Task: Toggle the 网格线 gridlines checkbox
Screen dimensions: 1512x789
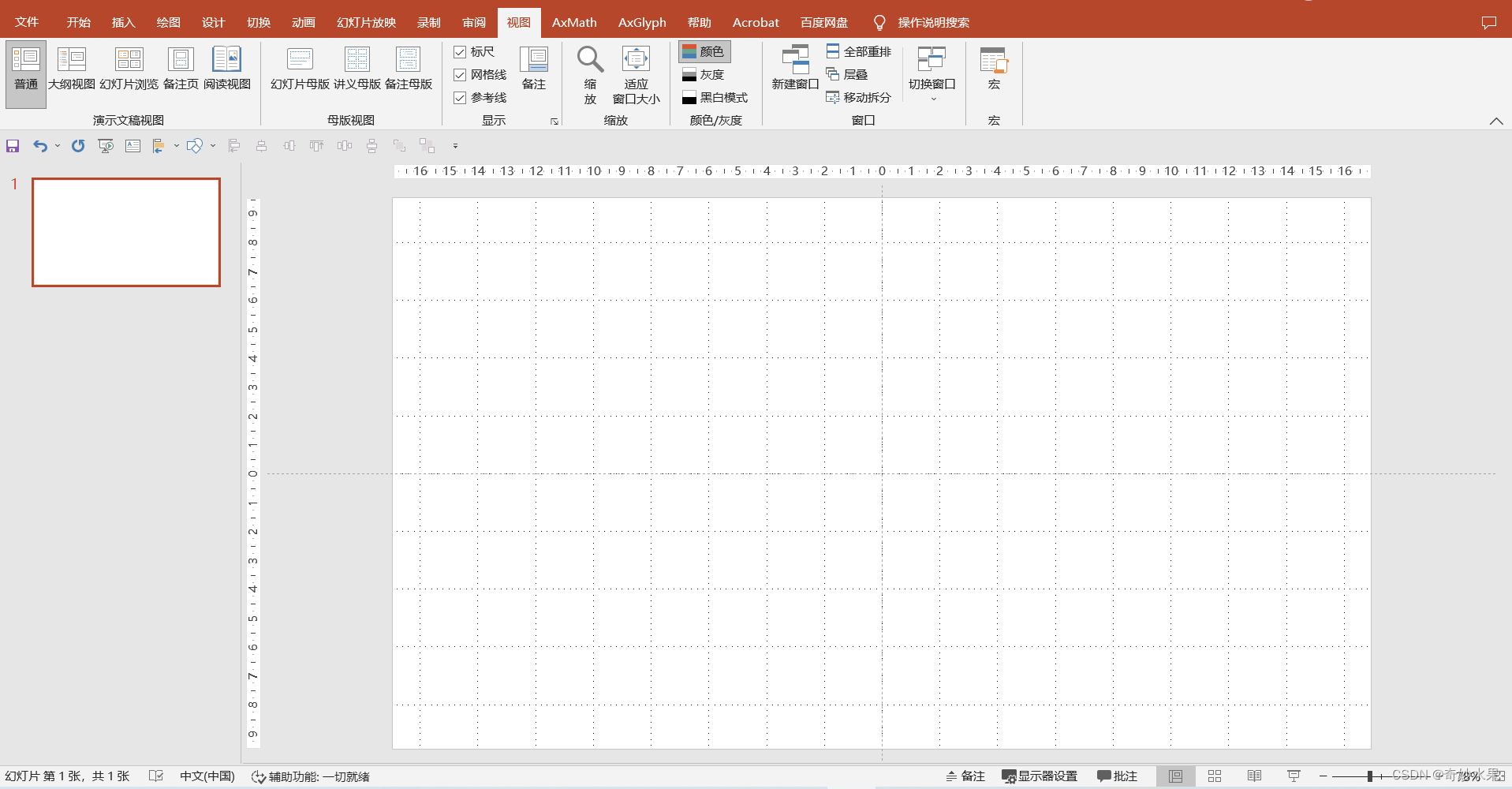Action: [460, 75]
